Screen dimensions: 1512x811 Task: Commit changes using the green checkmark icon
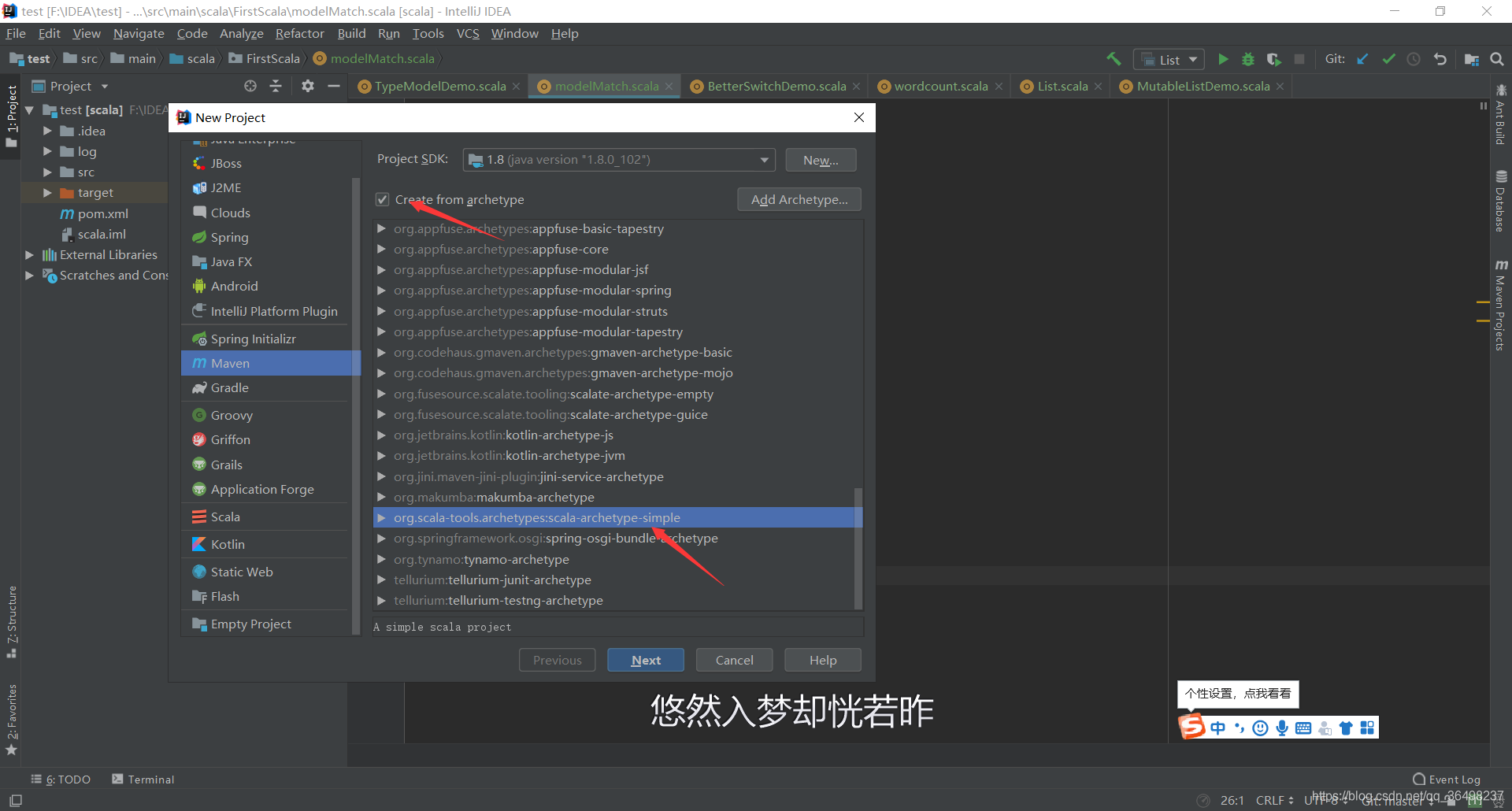[1388, 59]
